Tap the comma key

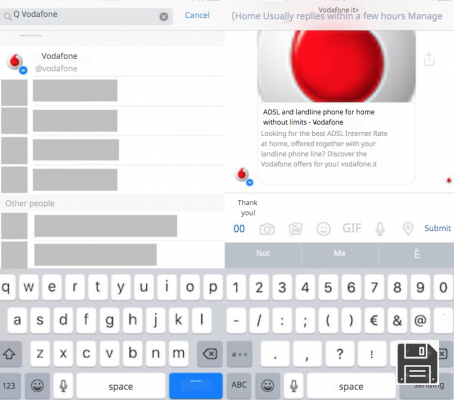tap(307, 354)
